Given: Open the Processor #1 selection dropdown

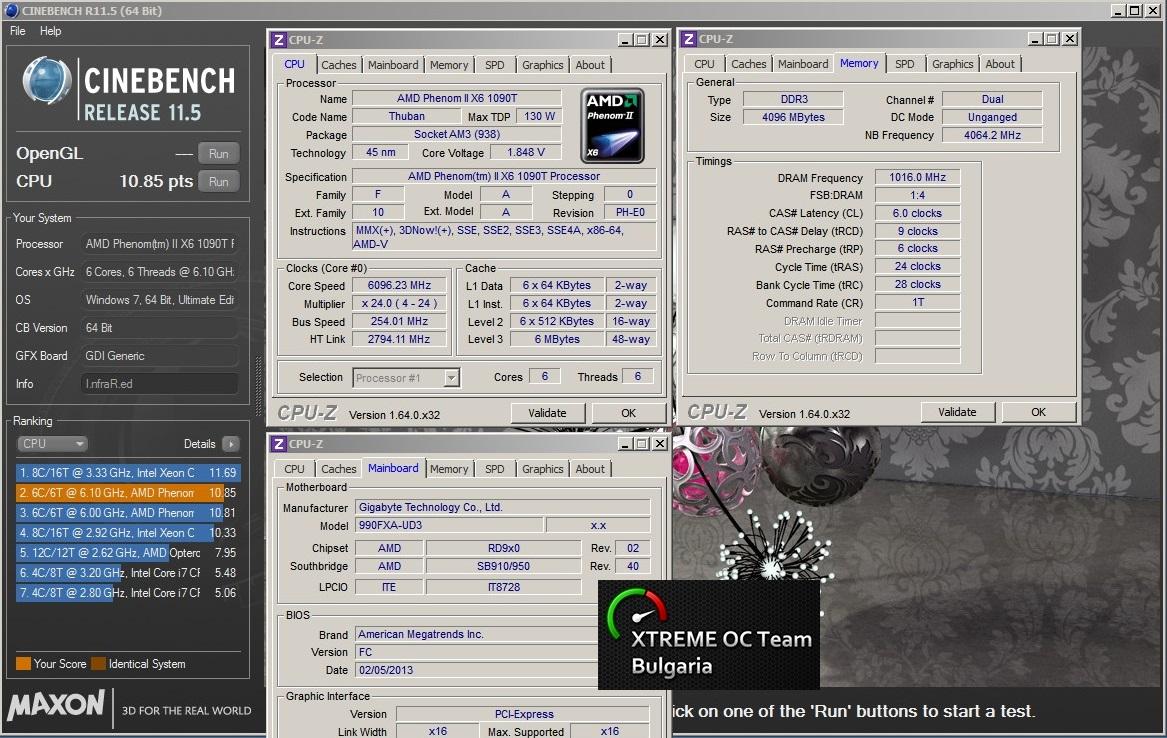Looking at the screenshot, I should 406,378.
